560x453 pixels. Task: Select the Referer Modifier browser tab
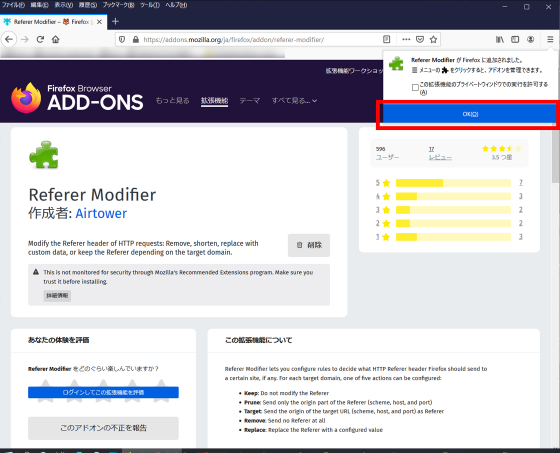(x=53, y=22)
